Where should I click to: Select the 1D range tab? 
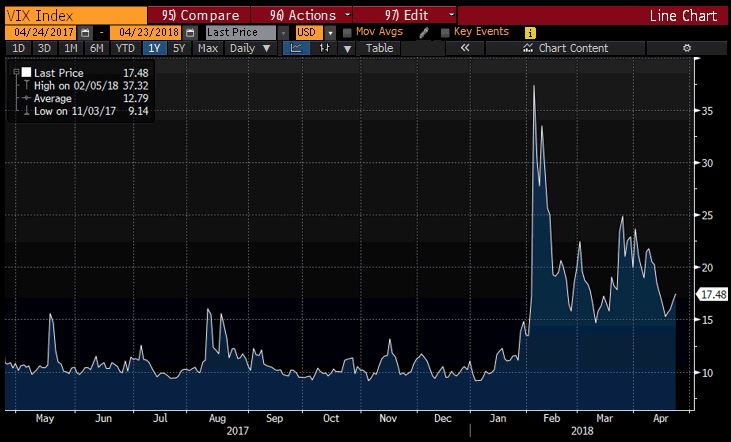[x=18, y=48]
